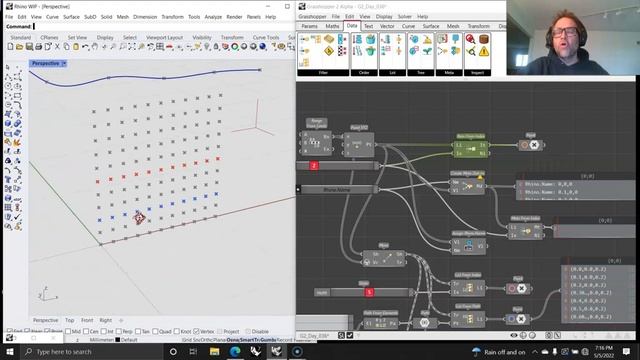640x360 pixels.
Task: Switch to the Maths tab in Grasshopper
Action: [332, 26]
